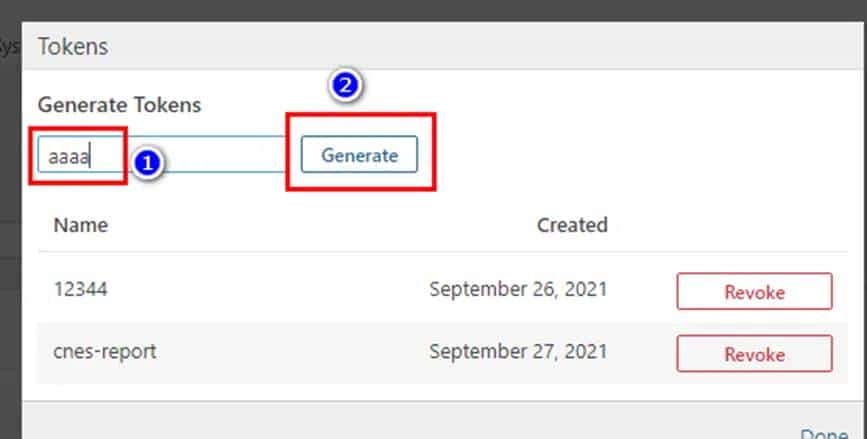This screenshot has width=867, height=439.
Task: Click the empty right part of the token input
Action: tap(230, 155)
